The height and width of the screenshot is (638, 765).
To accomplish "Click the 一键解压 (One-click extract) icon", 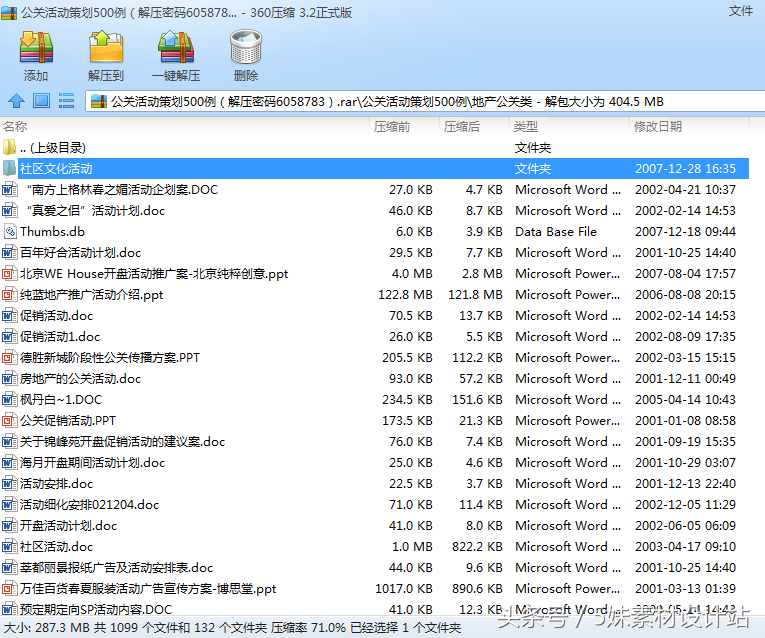I will tap(176, 47).
